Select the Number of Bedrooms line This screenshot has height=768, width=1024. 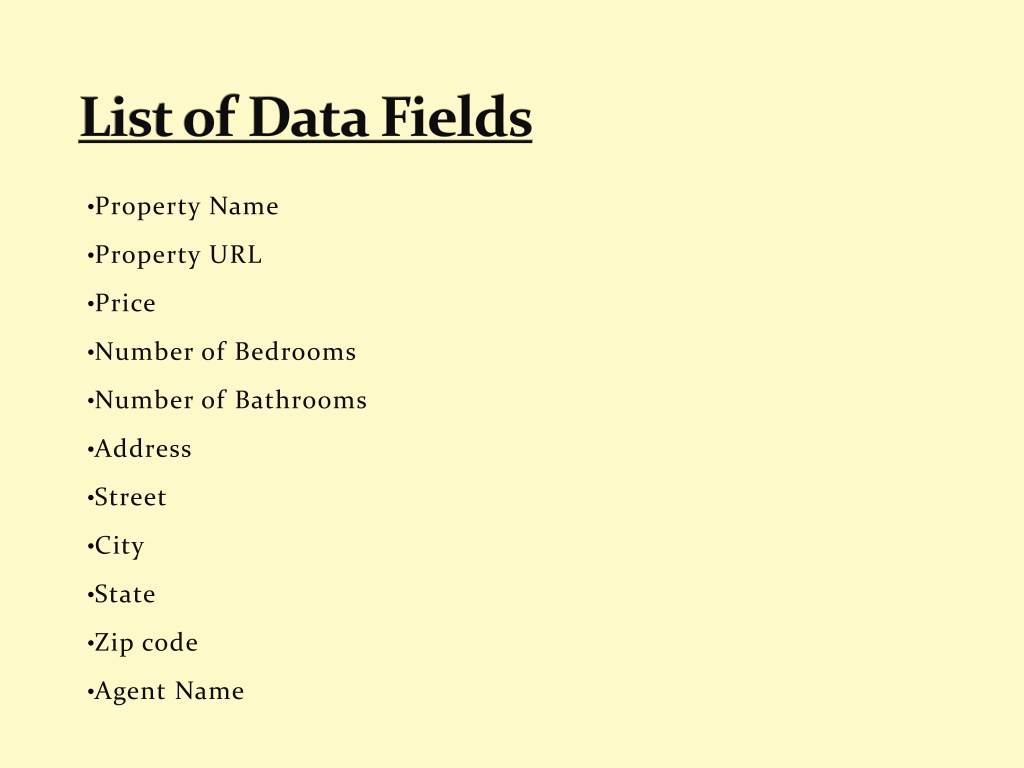(221, 351)
